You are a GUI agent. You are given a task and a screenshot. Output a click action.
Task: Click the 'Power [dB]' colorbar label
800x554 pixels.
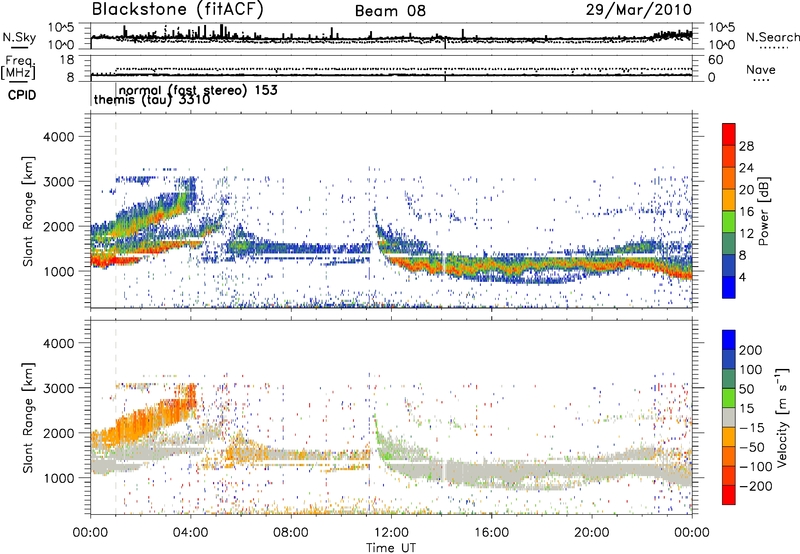tap(763, 212)
